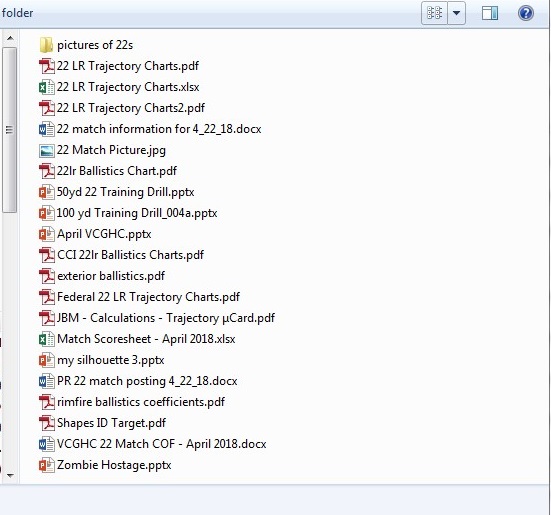This screenshot has height=515, width=551.
Task: Click PDF icon of 22 LR Trajectory Charts2.pdf
Action: pos(47,108)
